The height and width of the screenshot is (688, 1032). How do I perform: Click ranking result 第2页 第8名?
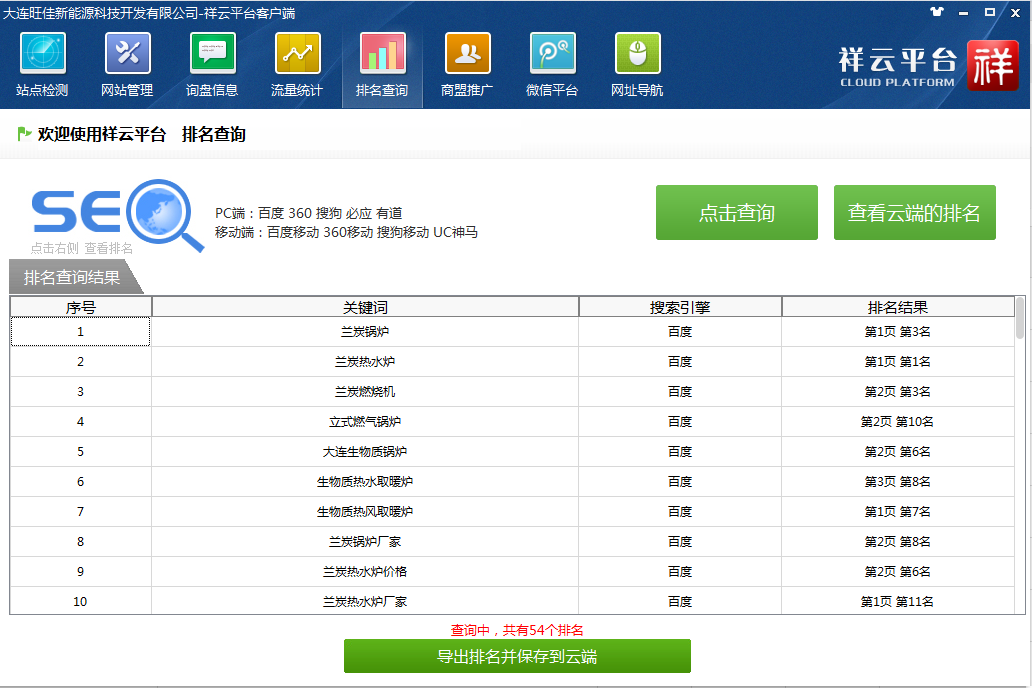(x=898, y=542)
